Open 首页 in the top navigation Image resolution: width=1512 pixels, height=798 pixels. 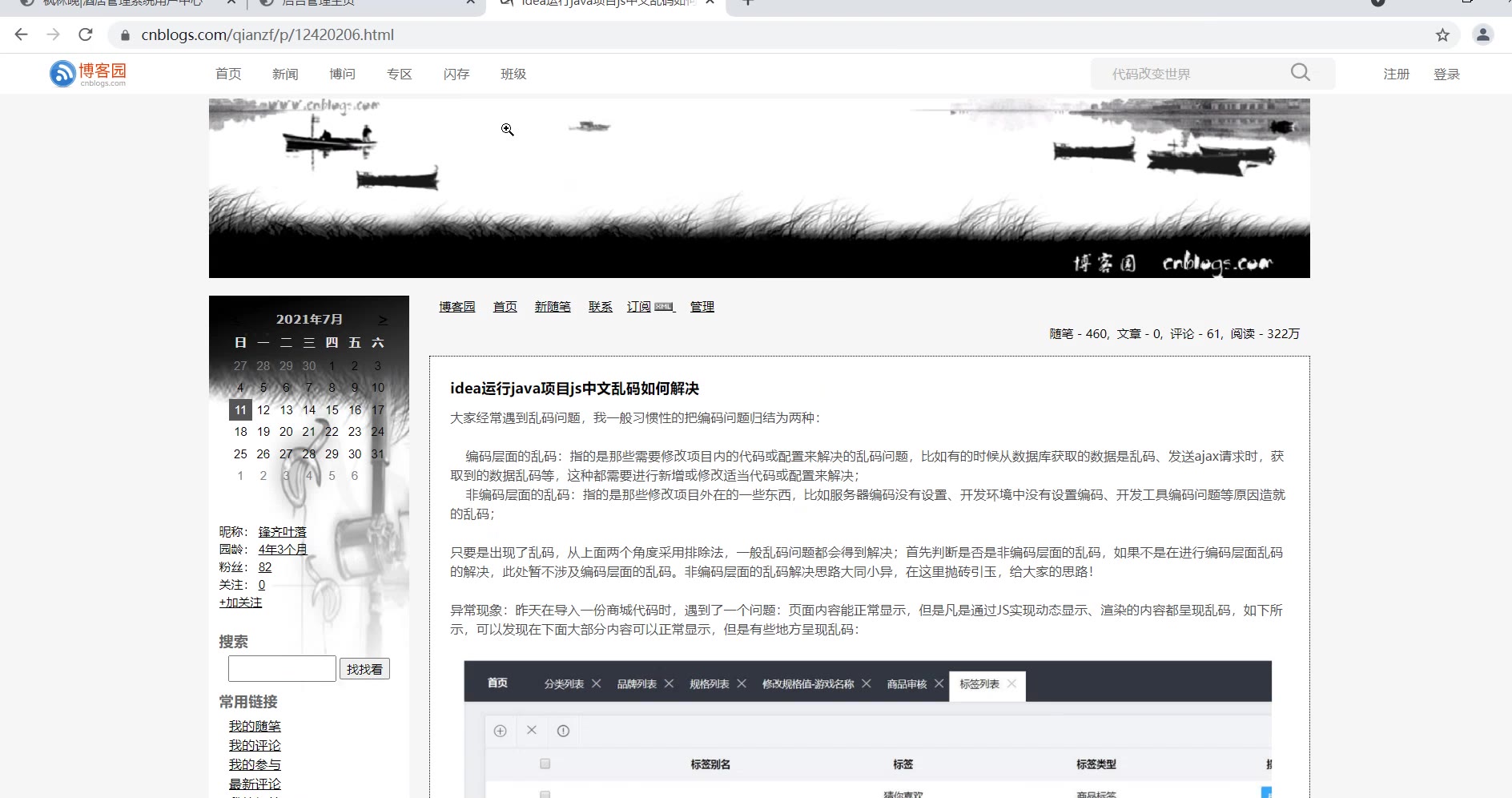[228, 74]
